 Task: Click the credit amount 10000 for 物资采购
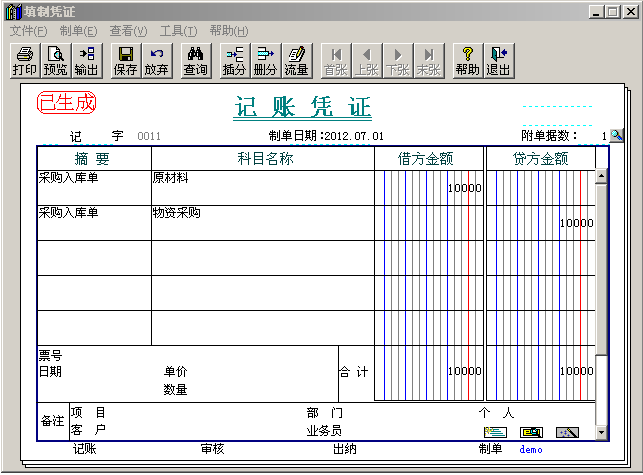(577, 223)
